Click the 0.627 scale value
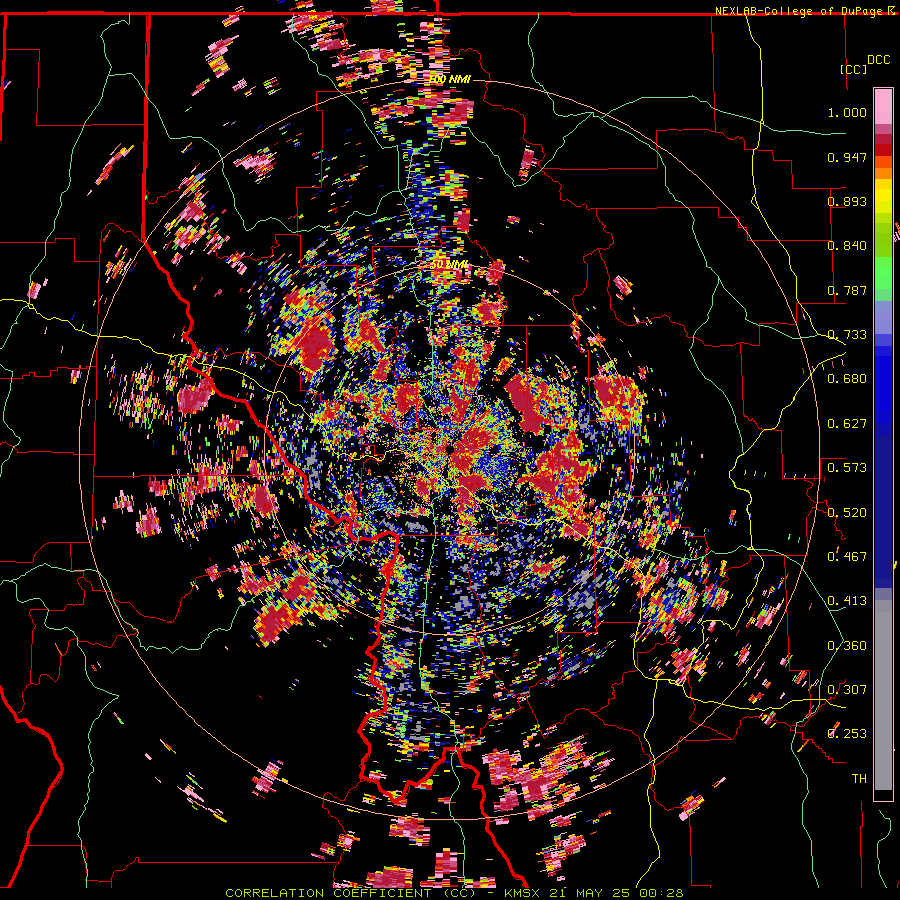This screenshot has width=900, height=900. [847, 424]
